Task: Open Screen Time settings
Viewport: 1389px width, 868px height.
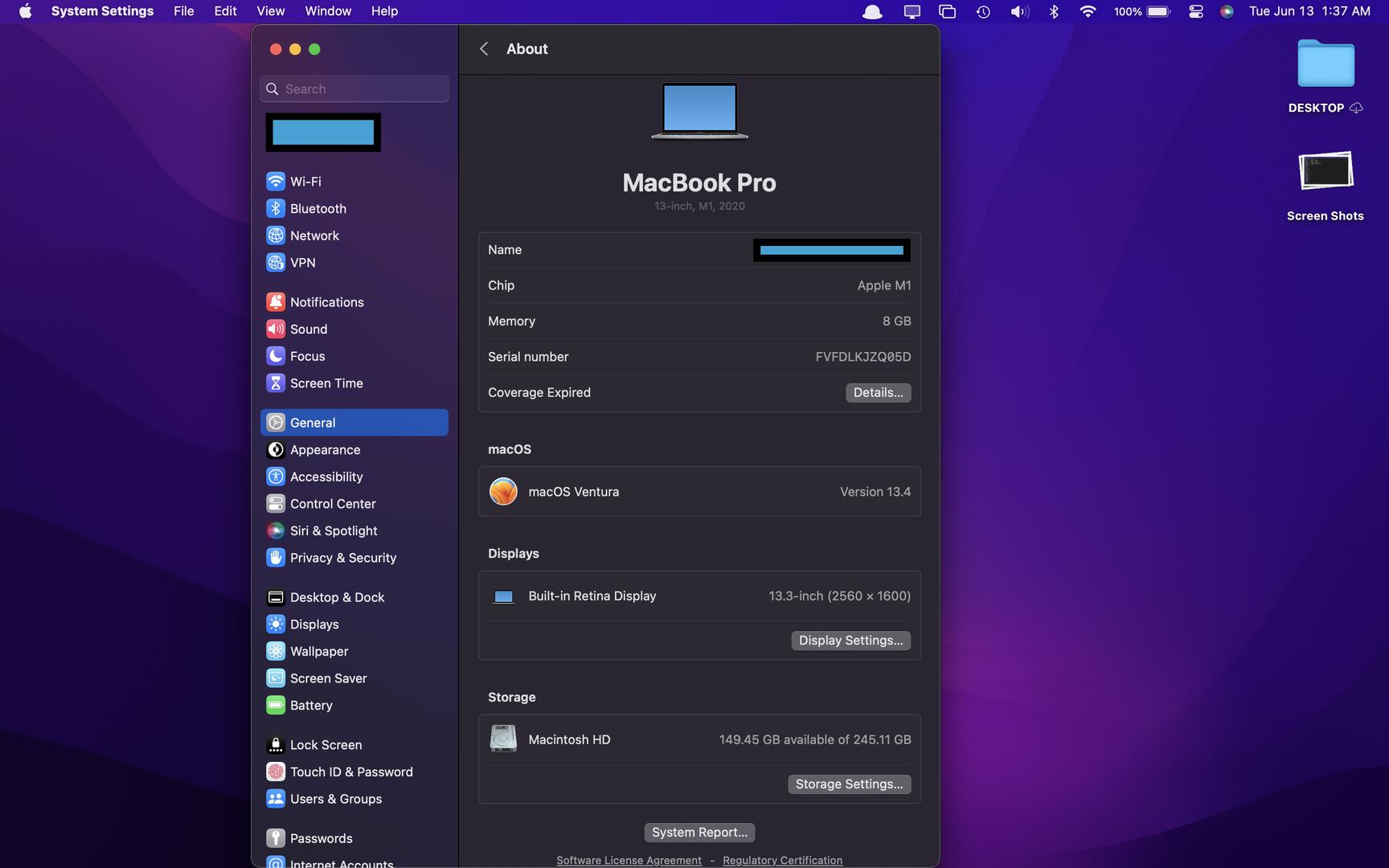Action: pos(354,383)
